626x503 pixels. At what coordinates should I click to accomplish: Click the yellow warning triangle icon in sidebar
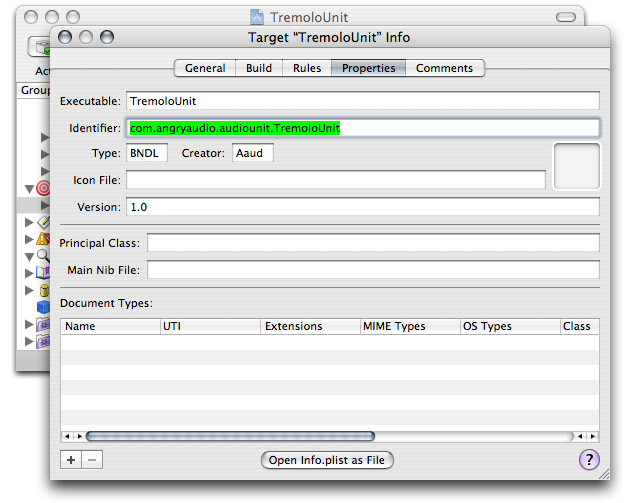[x=43, y=239]
